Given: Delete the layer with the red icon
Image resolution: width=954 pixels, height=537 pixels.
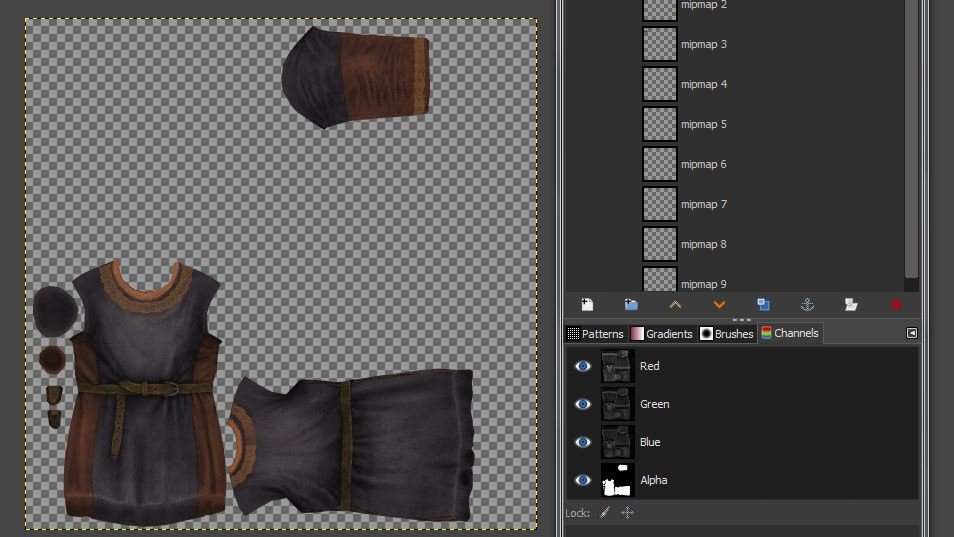Looking at the screenshot, I should pyautogui.click(x=896, y=305).
